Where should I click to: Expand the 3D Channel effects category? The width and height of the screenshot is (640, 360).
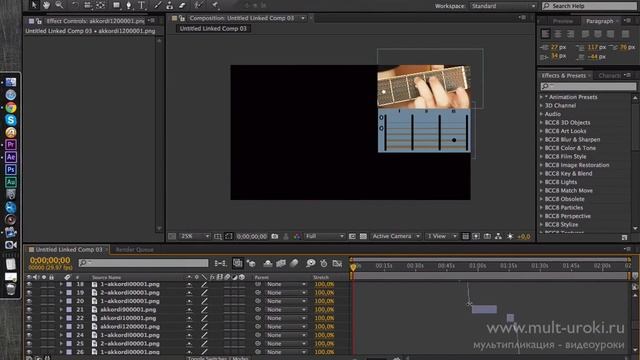pyautogui.click(x=542, y=106)
